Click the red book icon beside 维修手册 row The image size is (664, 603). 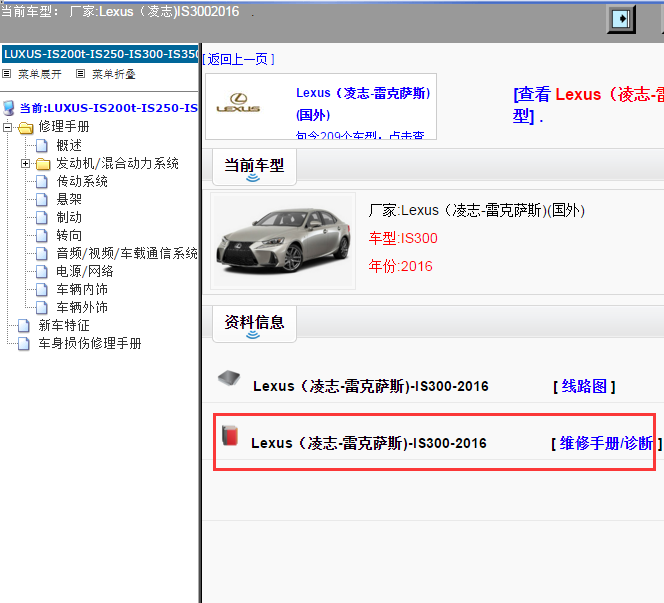[230, 435]
